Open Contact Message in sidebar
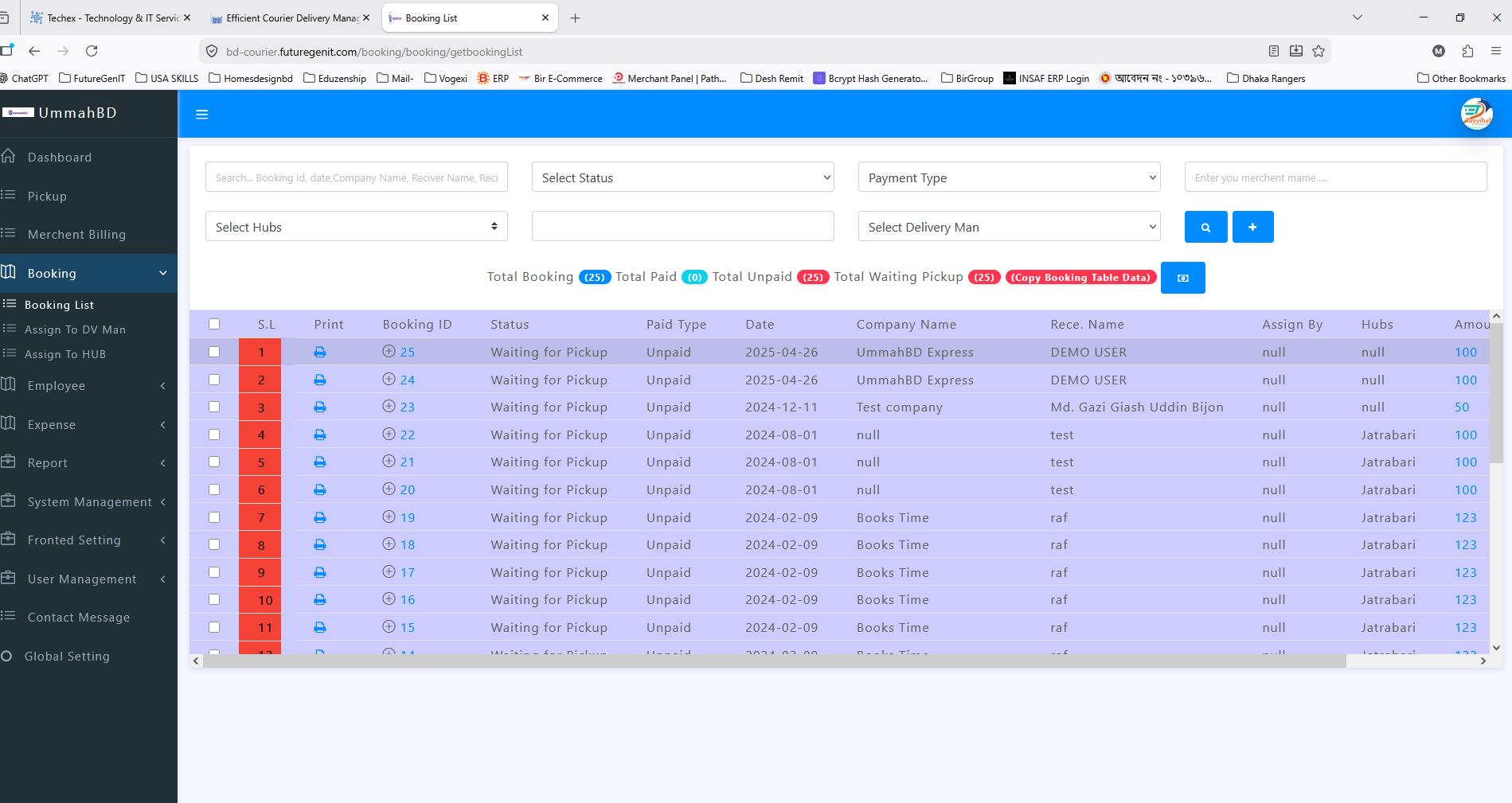 tap(88, 617)
